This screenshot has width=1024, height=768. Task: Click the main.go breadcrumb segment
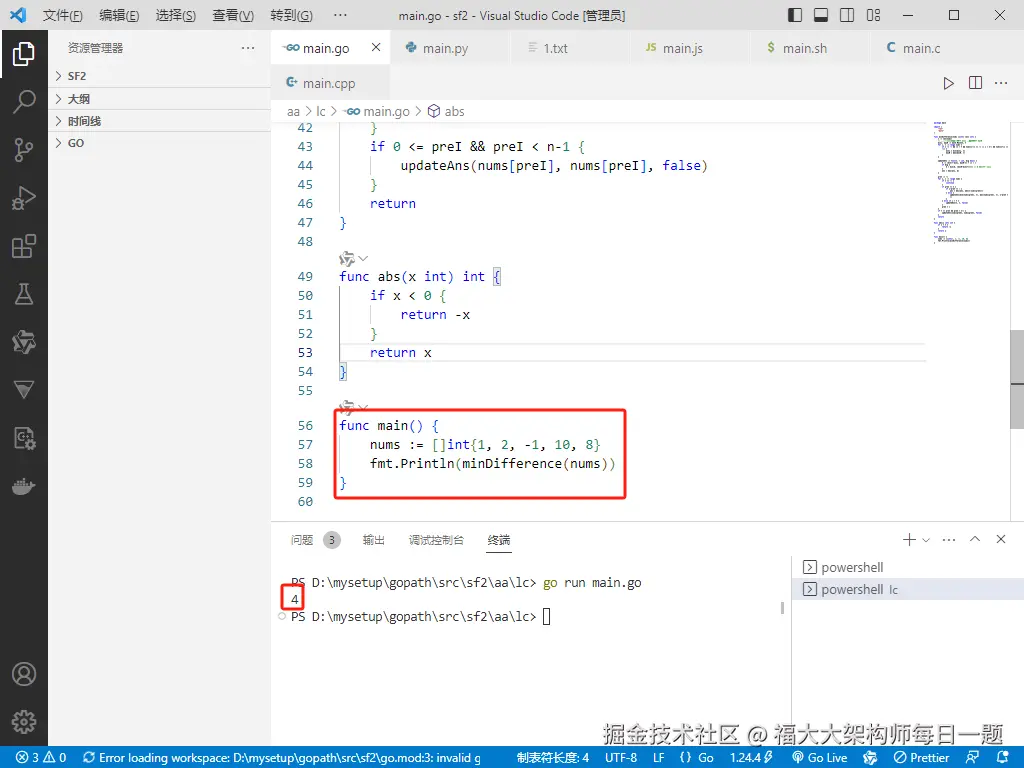coord(377,112)
